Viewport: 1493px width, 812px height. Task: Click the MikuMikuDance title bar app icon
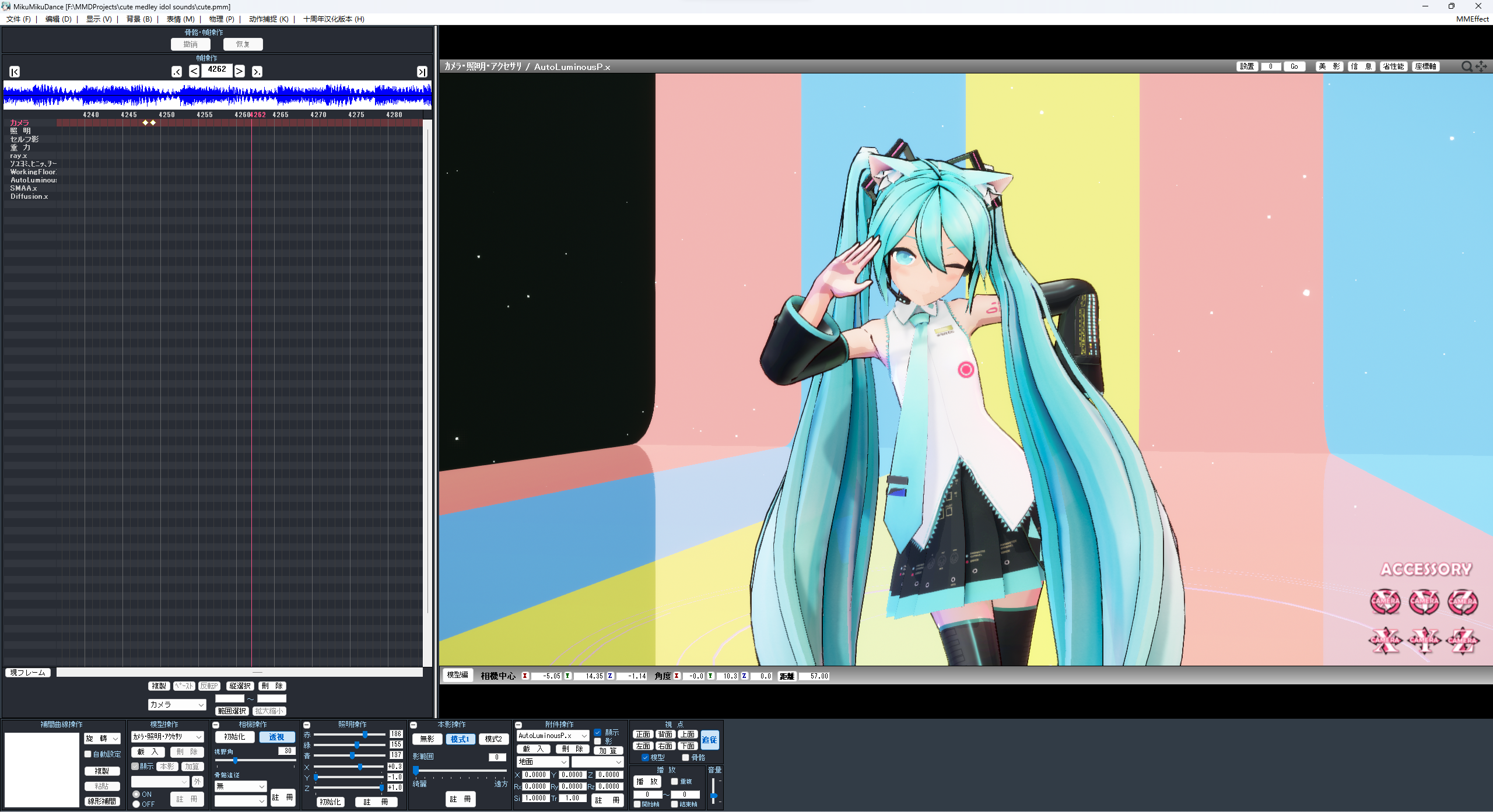click(x=6, y=6)
